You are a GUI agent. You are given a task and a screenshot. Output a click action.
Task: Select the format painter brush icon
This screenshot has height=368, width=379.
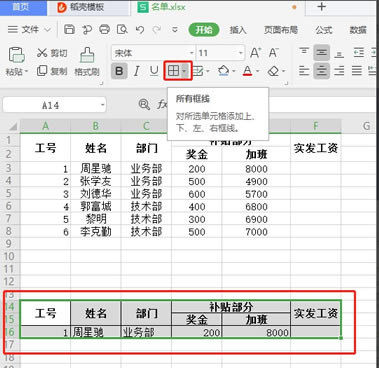[x=87, y=55]
